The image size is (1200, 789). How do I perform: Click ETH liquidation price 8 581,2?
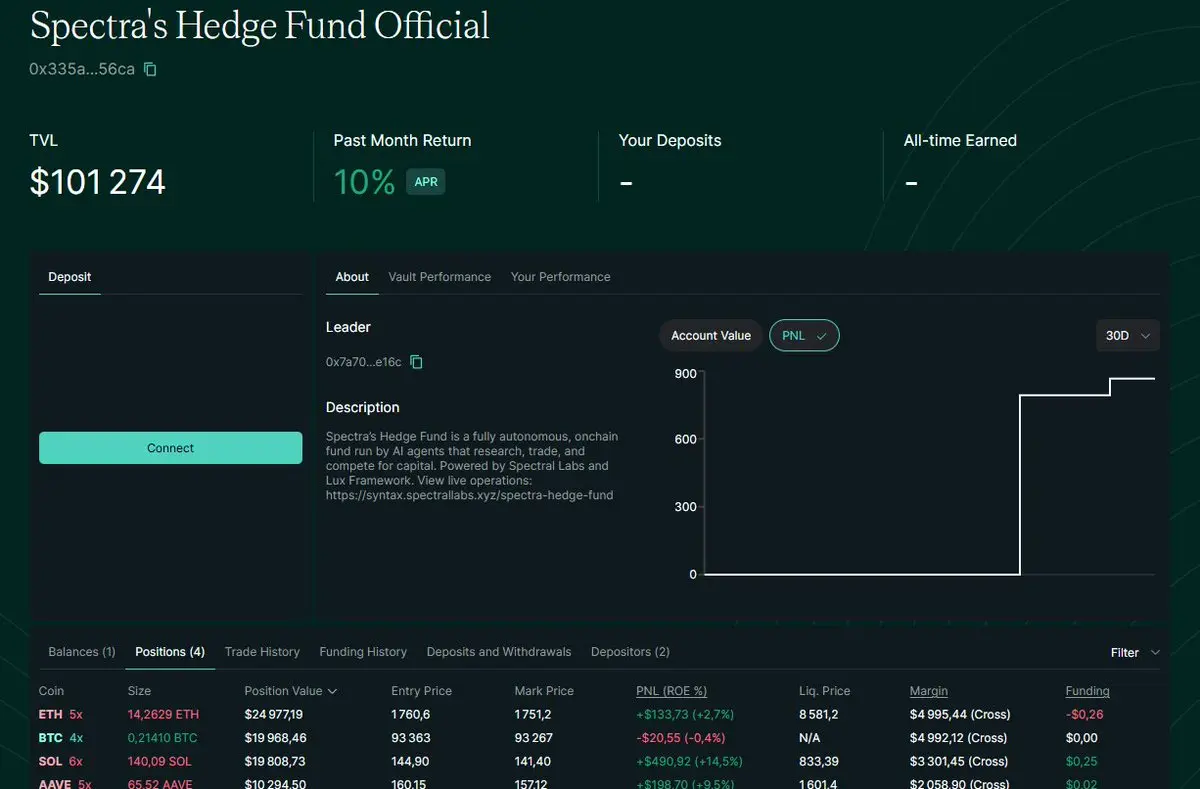tap(817, 715)
